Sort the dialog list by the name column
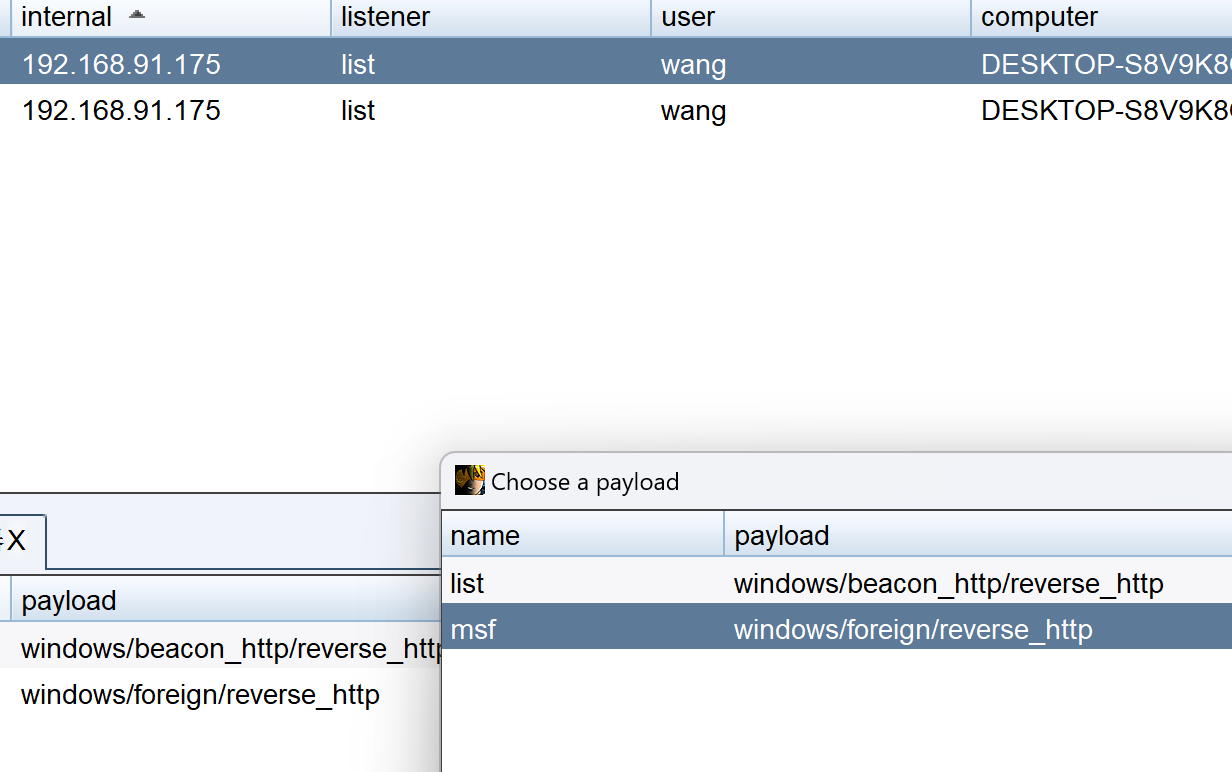 click(583, 535)
